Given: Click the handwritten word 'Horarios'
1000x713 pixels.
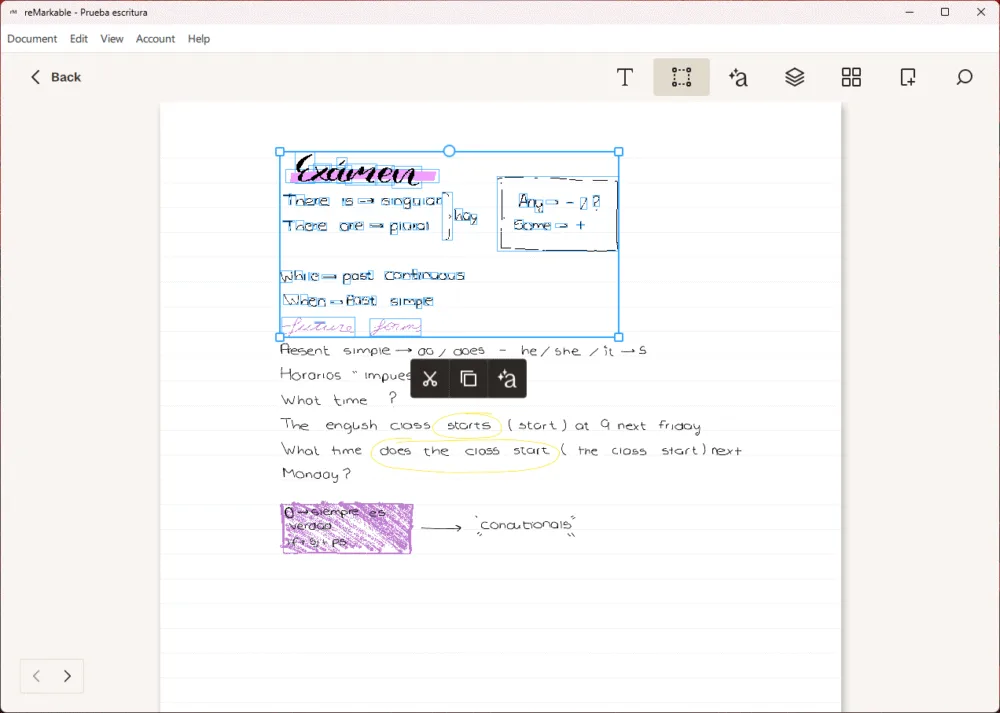Looking at the screenshot, I should [x=311, y=374].
